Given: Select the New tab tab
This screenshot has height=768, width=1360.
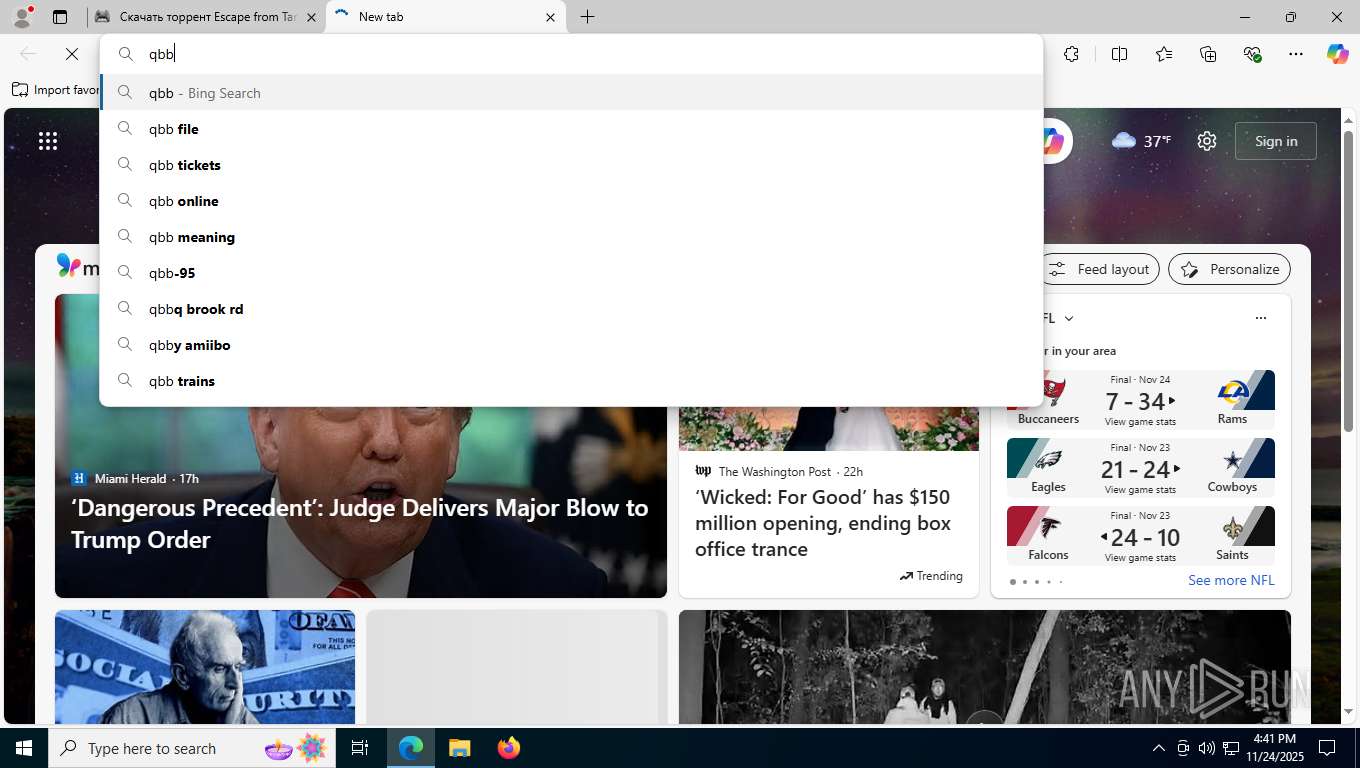Looking at the screenshot, I should [445, 17].
